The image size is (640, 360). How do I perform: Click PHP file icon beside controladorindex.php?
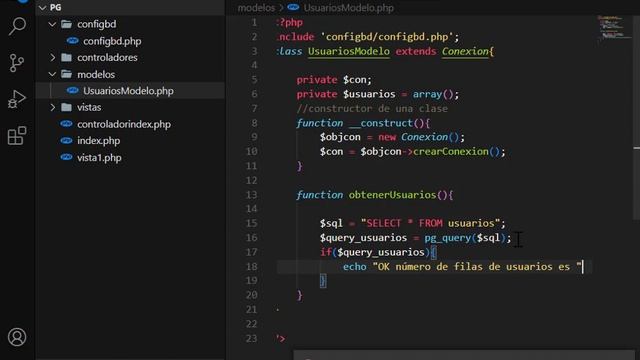pos(66,124)
